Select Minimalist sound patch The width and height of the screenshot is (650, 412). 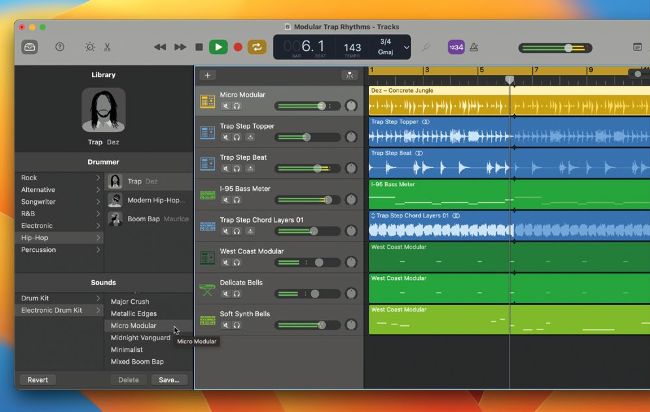click(x=148, y=350)
